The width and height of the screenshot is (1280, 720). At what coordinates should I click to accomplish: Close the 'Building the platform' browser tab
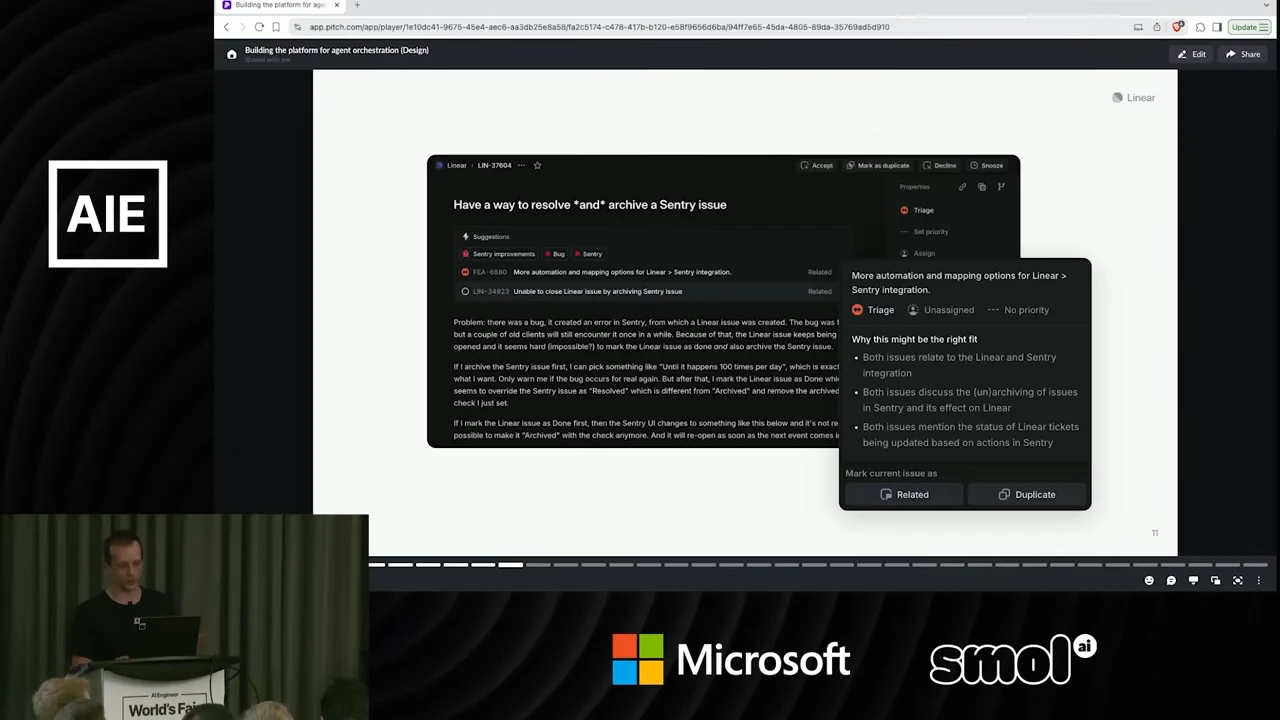pos(337,5)
